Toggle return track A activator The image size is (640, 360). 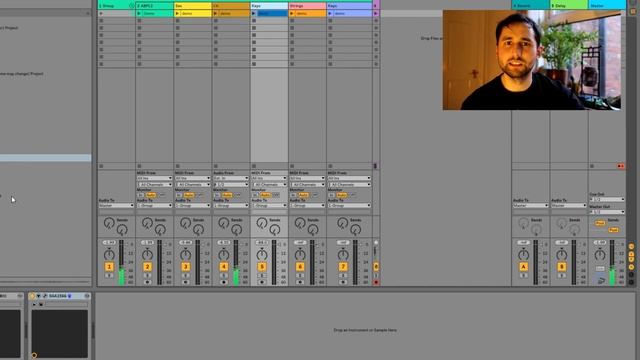click(x=523, y=267)
